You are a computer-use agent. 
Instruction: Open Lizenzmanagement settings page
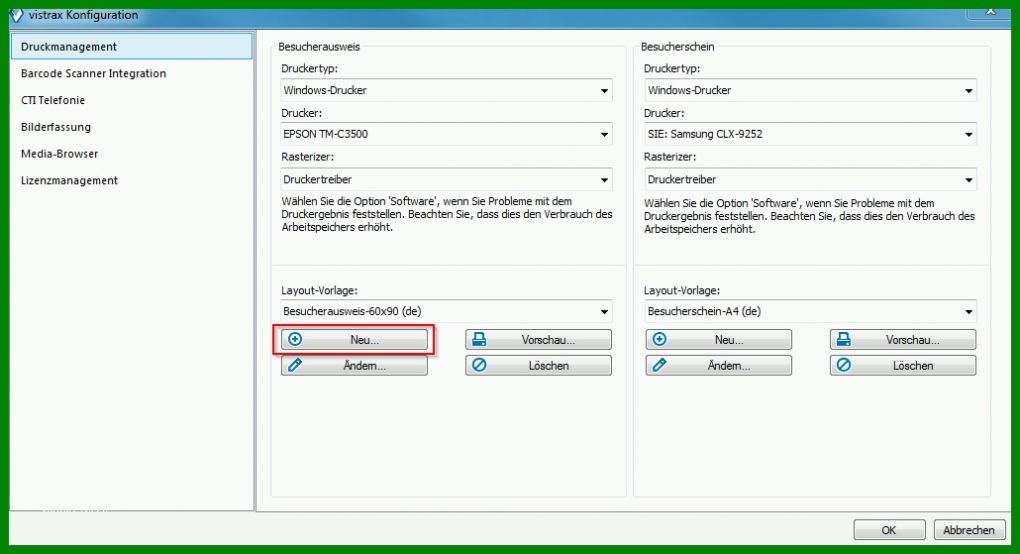[69, 180]
